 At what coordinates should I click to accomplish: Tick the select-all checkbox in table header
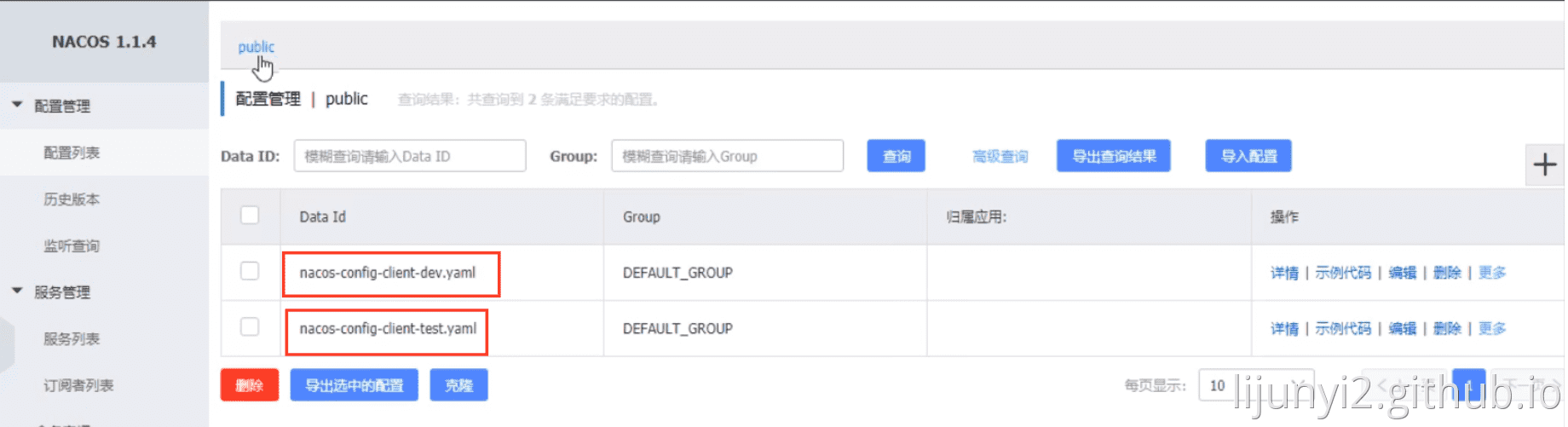(250, 216)
